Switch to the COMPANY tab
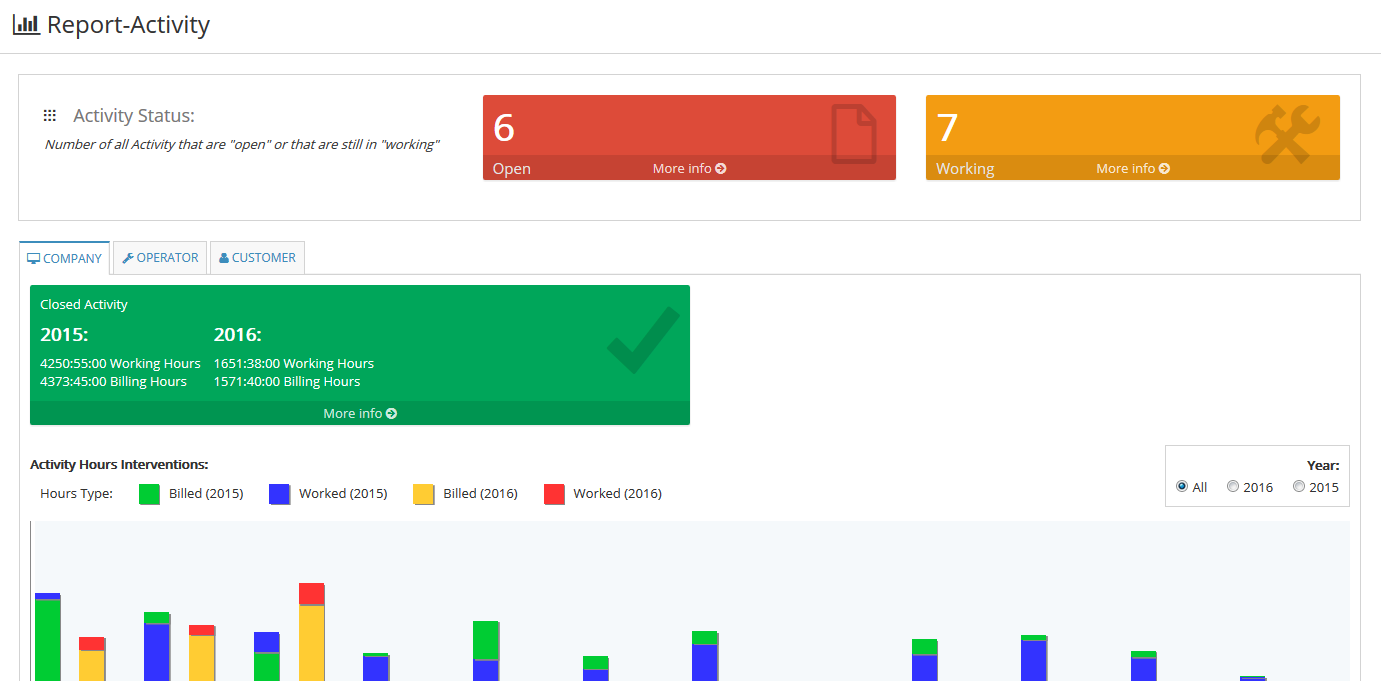The height and width of the screenshot is (681, 1381). (65, 258)
